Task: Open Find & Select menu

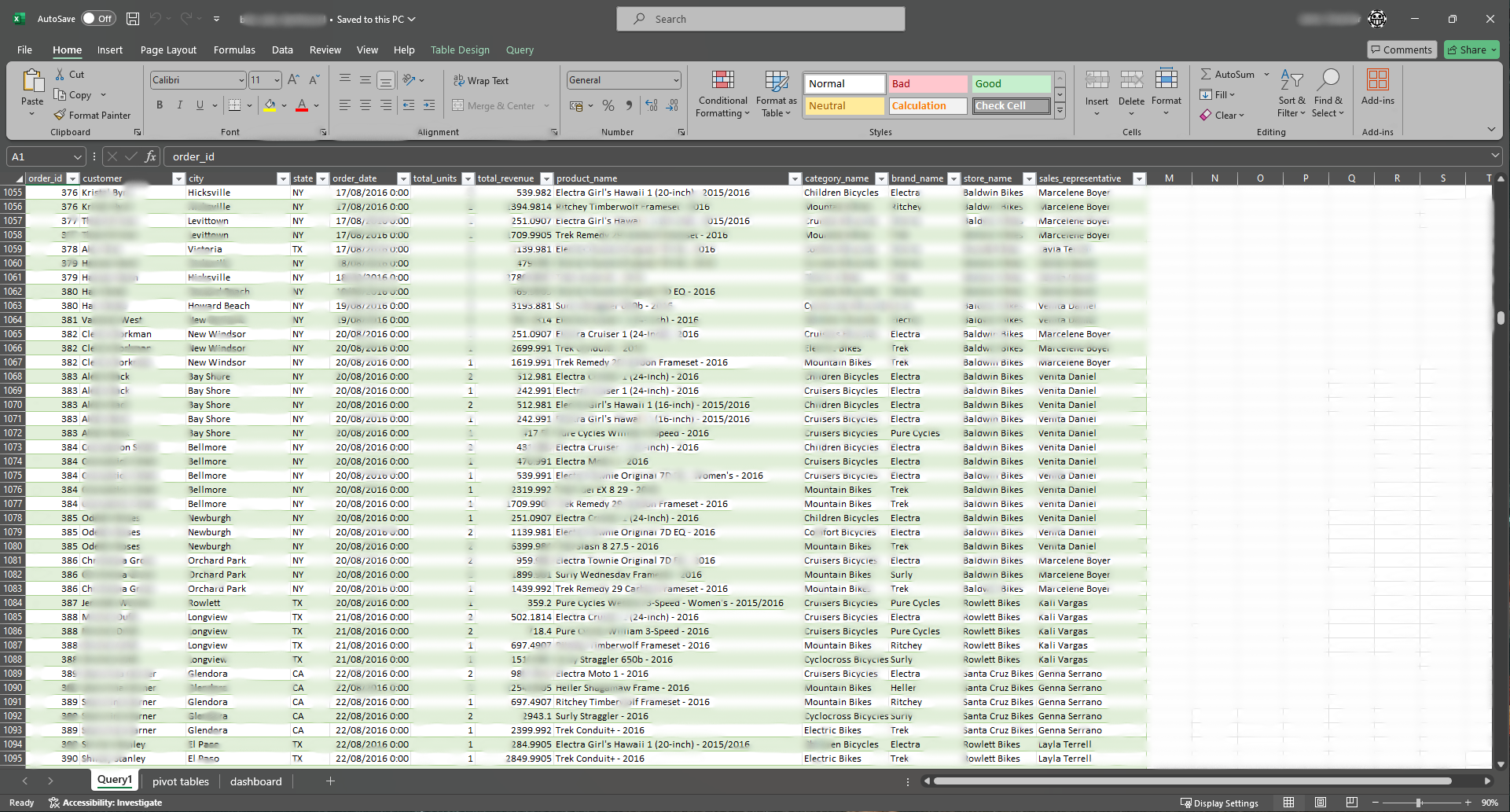Action: coord(1328,94)
